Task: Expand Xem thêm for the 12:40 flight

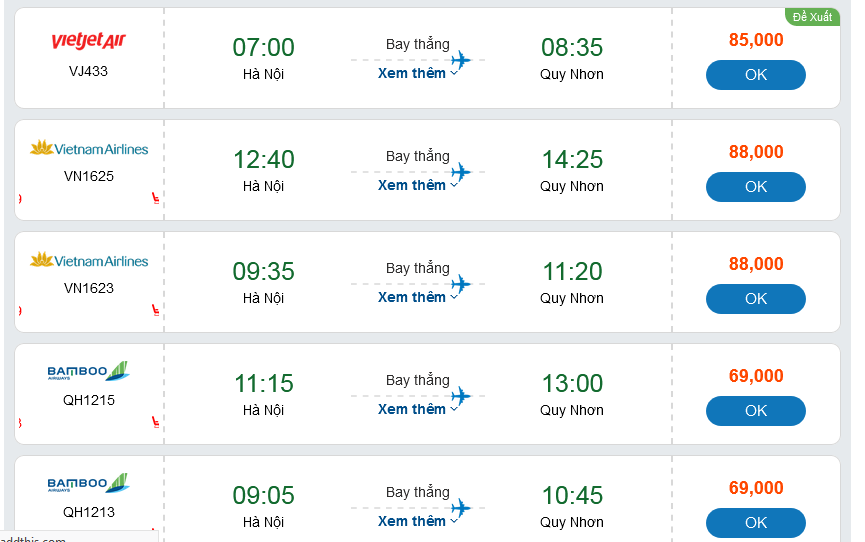Action: click(x=417, y=185)
